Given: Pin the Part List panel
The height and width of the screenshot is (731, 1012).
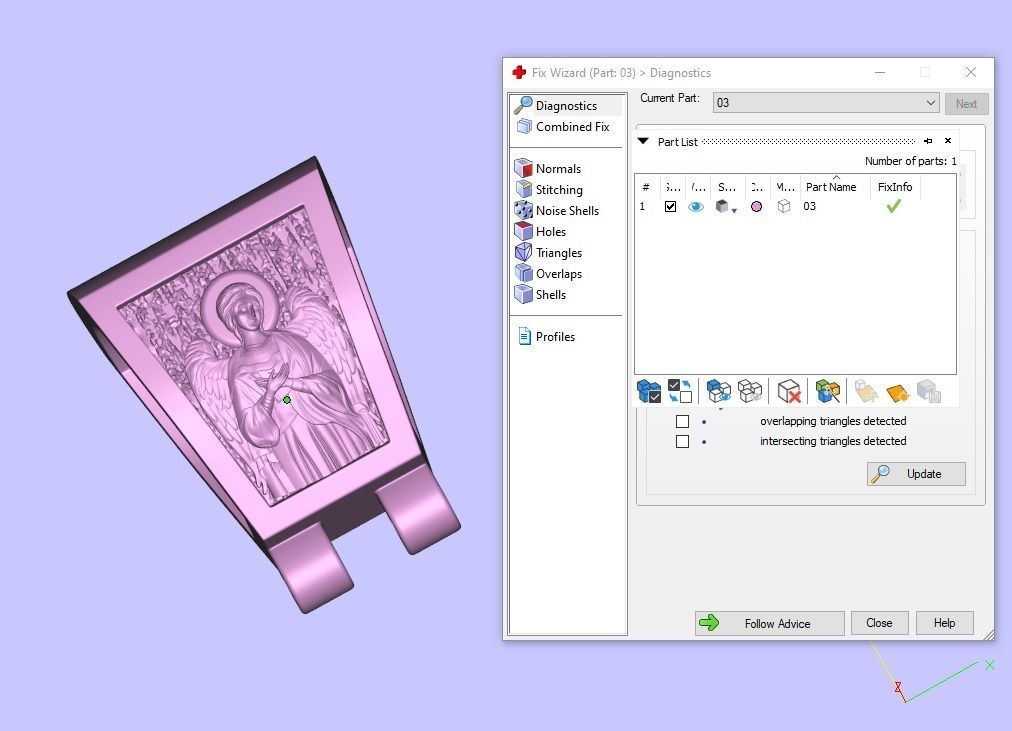Looking at the screenshot, I should (x=928, y=141).
